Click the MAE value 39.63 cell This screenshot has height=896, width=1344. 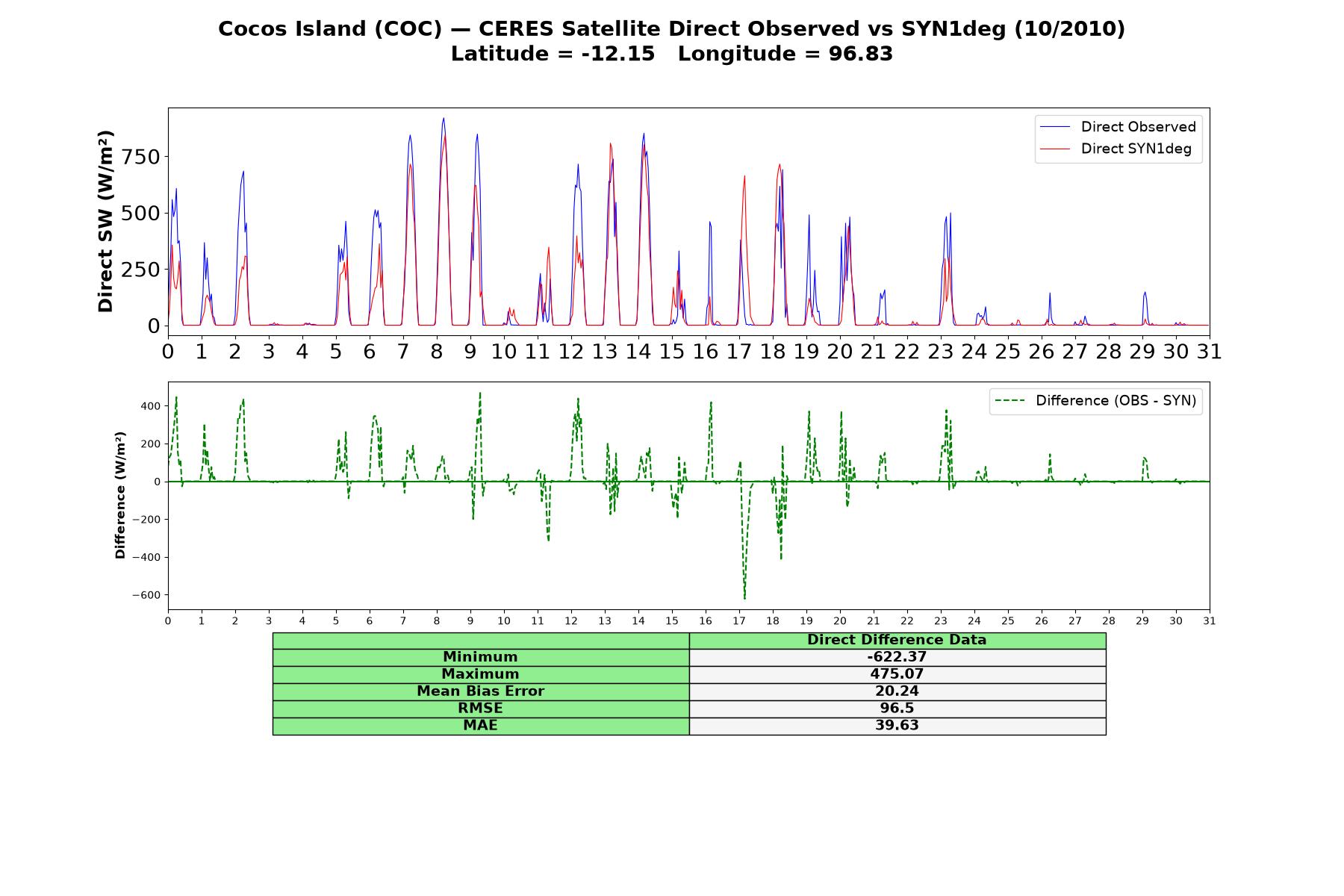coord(897,726)
